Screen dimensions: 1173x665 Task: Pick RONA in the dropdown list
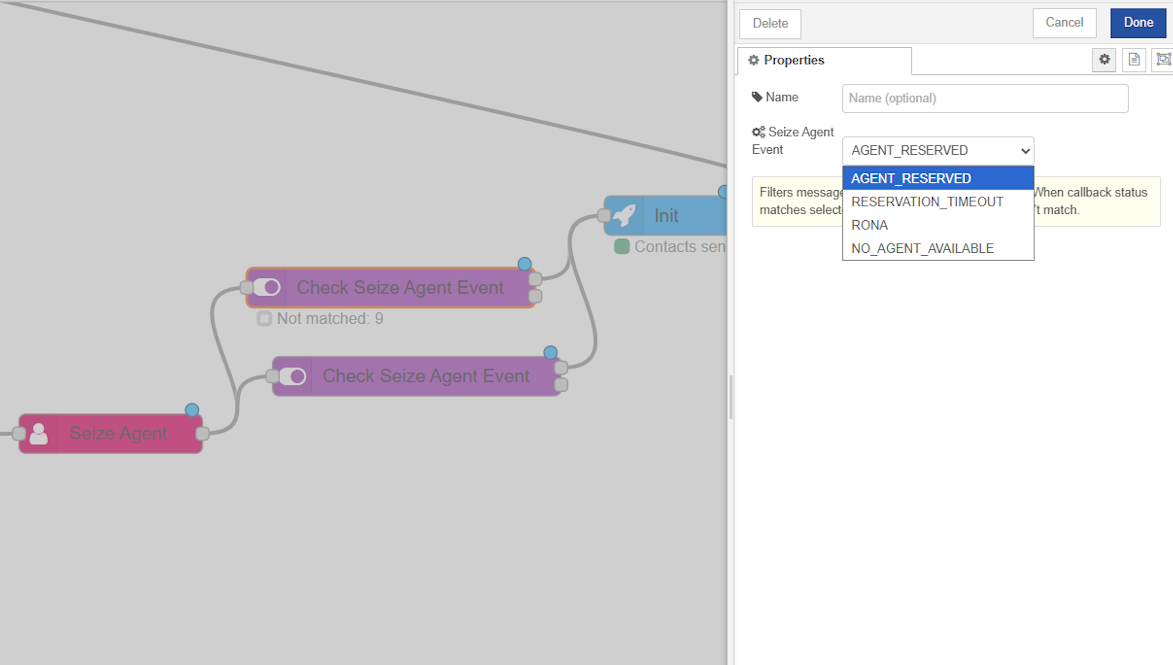[x=869, y=225]
